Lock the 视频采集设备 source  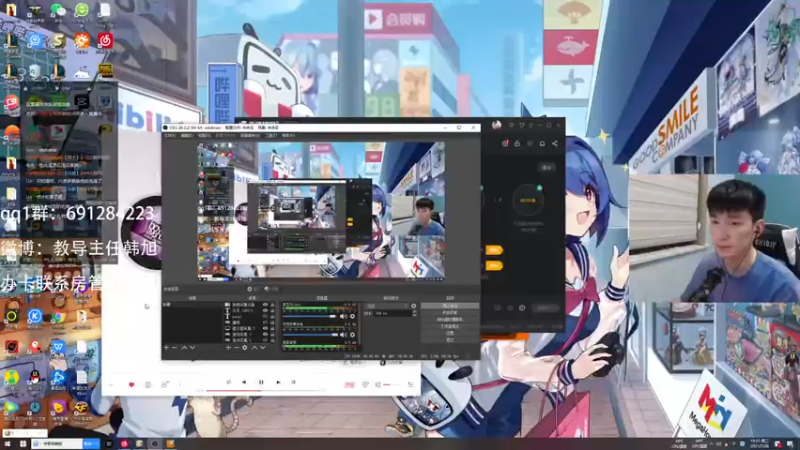(x=272, y=305)
